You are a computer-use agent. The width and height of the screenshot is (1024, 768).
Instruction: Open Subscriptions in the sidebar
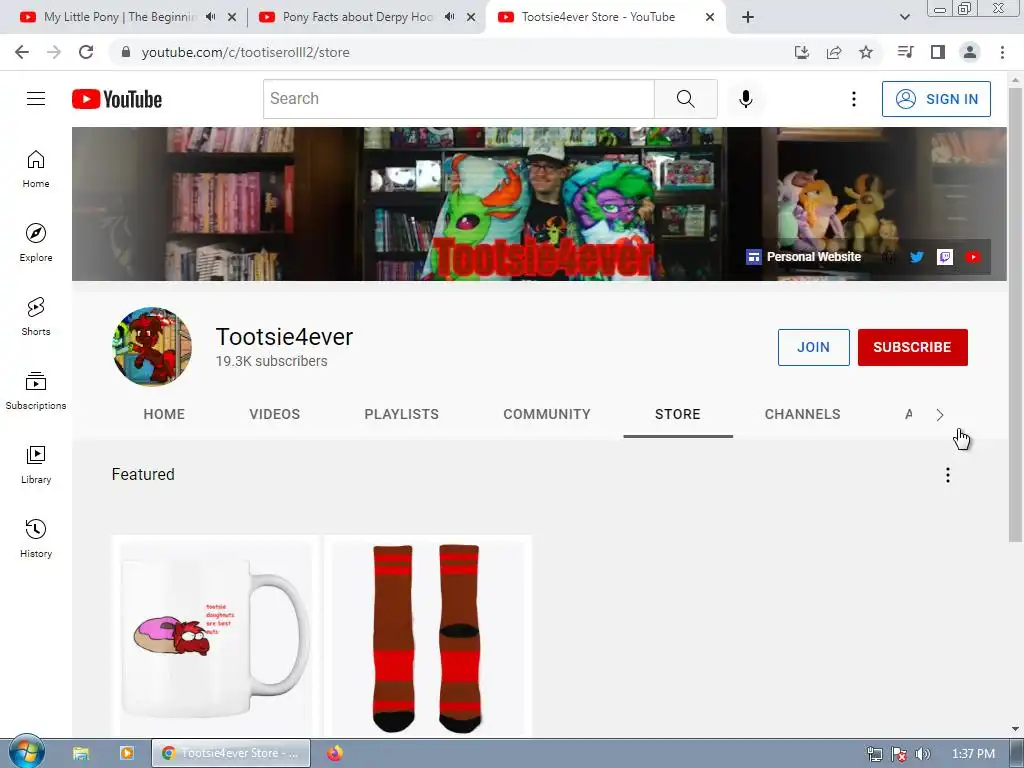tap(36, 391)
